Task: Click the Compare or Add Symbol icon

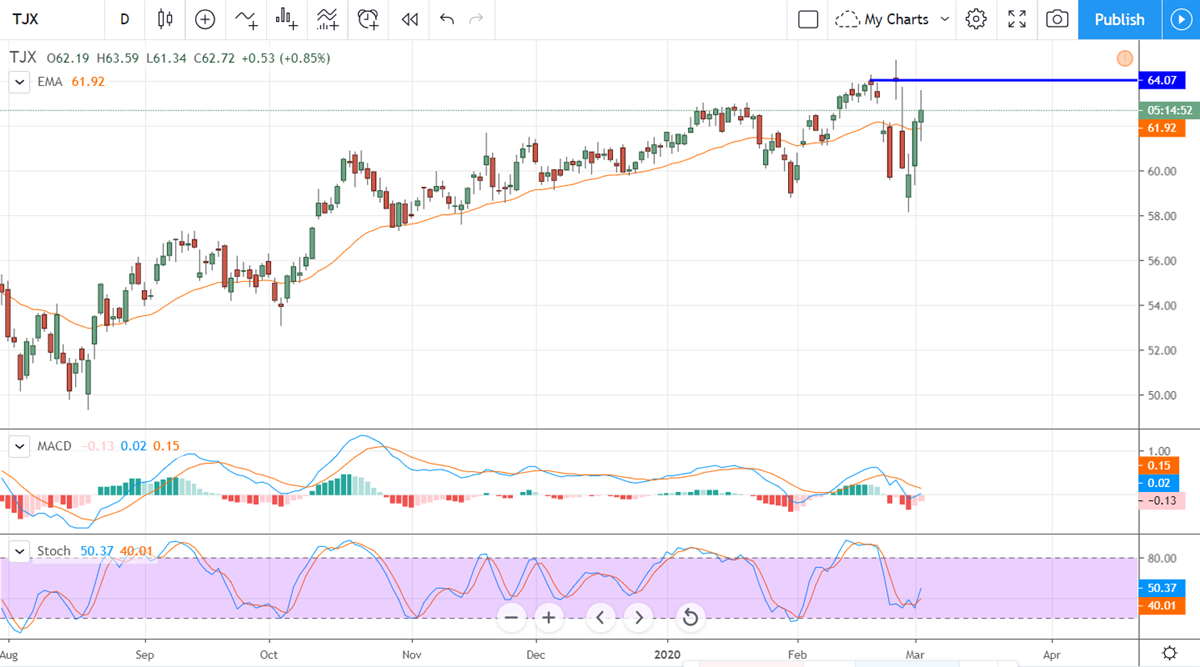Action: pyautogui.click(x=205, y=19)
